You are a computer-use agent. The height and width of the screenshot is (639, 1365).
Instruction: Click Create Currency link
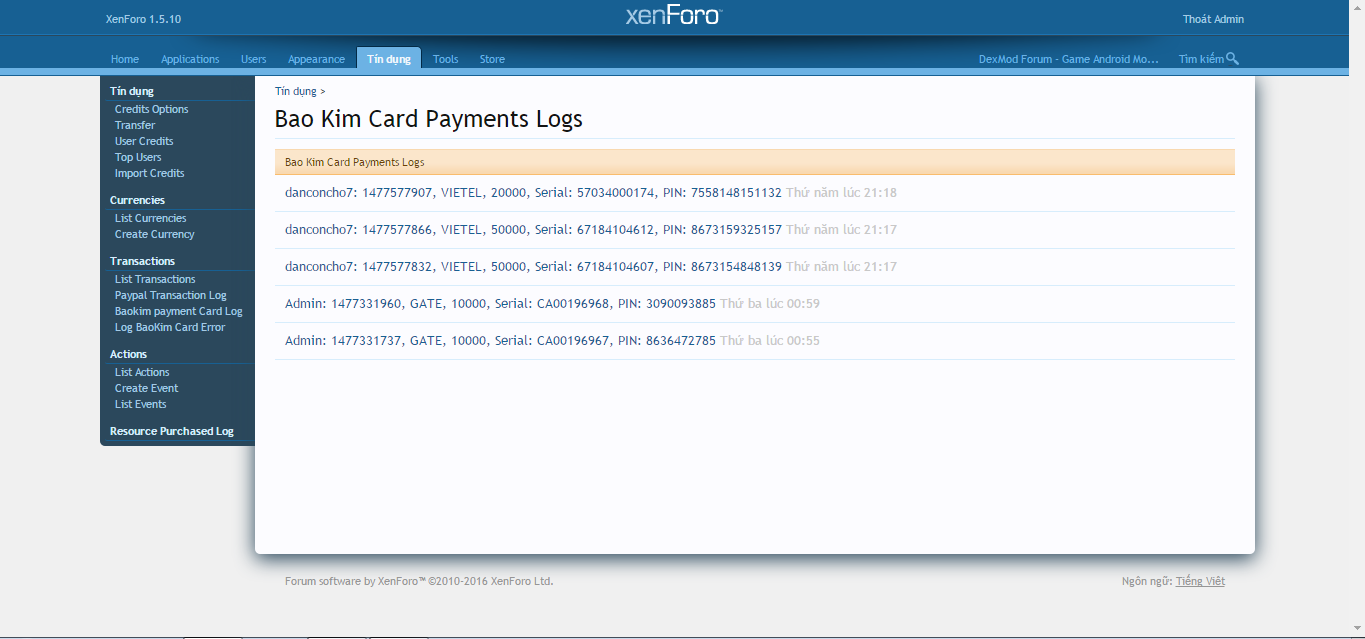pos(154,234)
